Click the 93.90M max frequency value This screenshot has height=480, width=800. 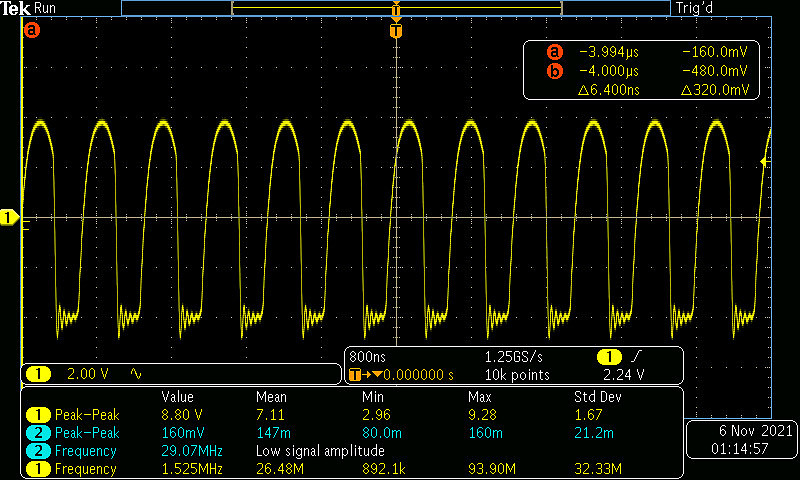[492, 469]
